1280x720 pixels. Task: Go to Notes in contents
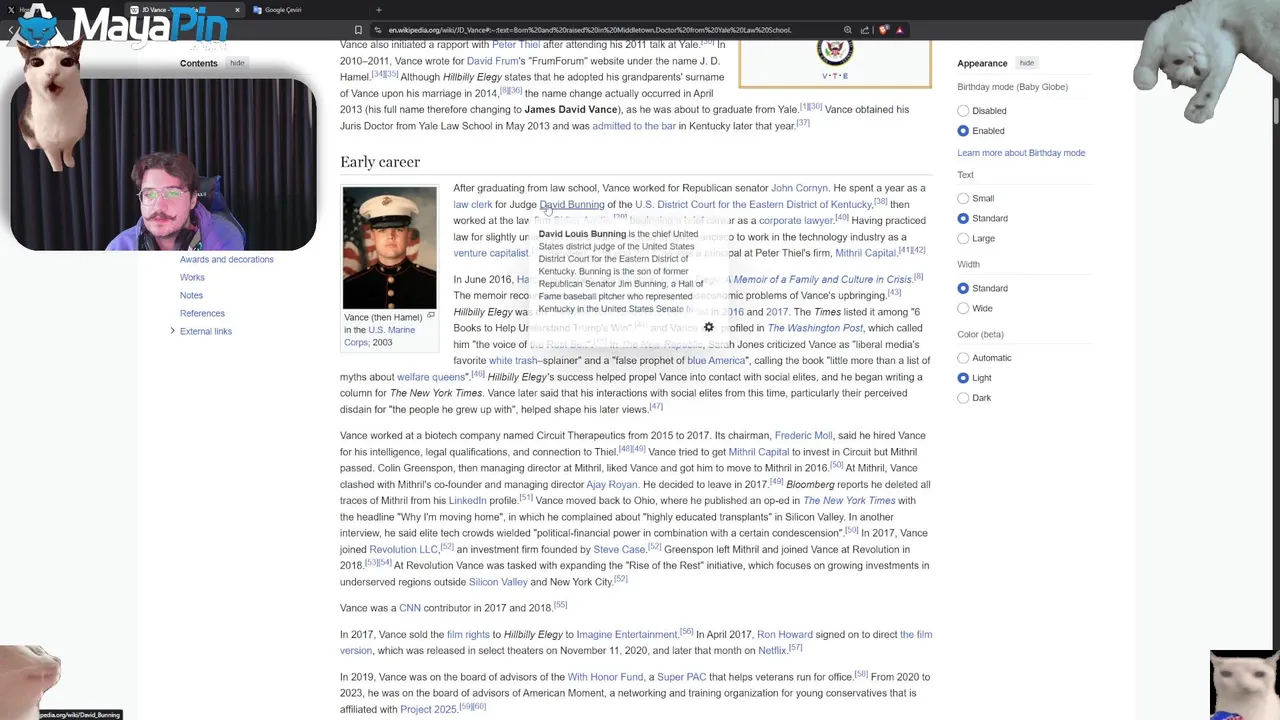[191, 295]
